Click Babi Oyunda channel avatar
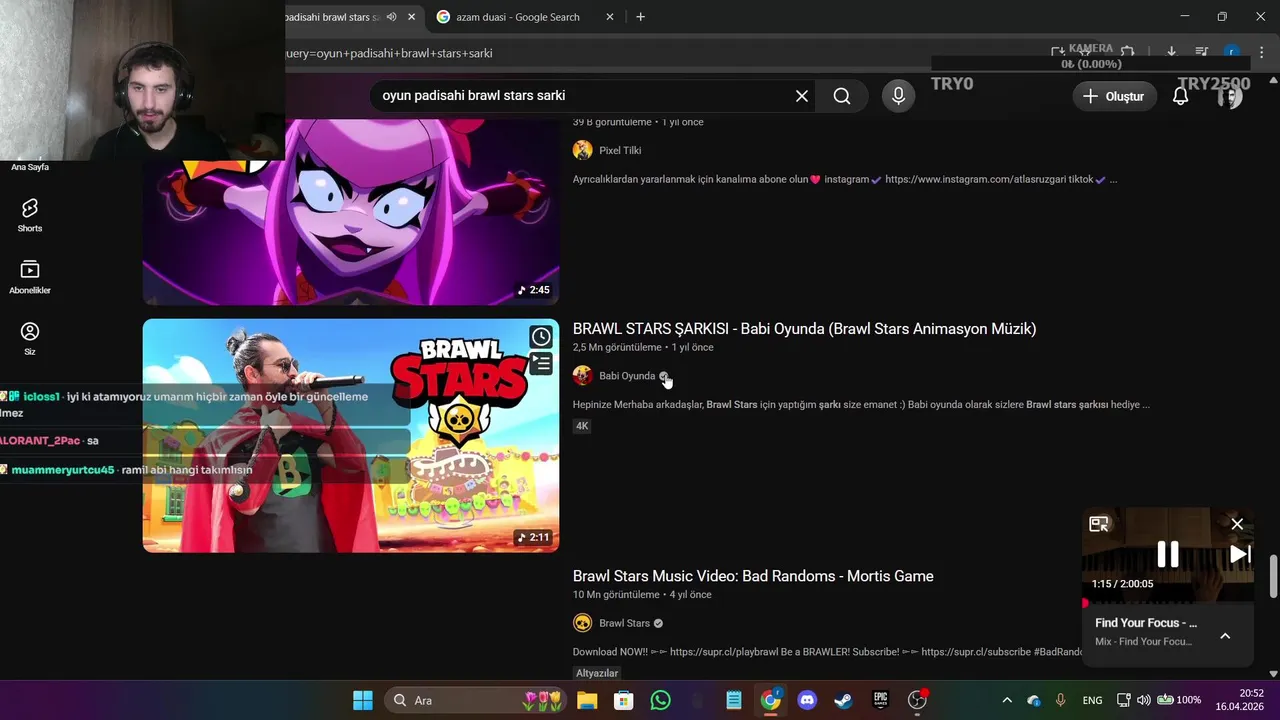Screen dimensions: 1280x720 coord(583,376)
